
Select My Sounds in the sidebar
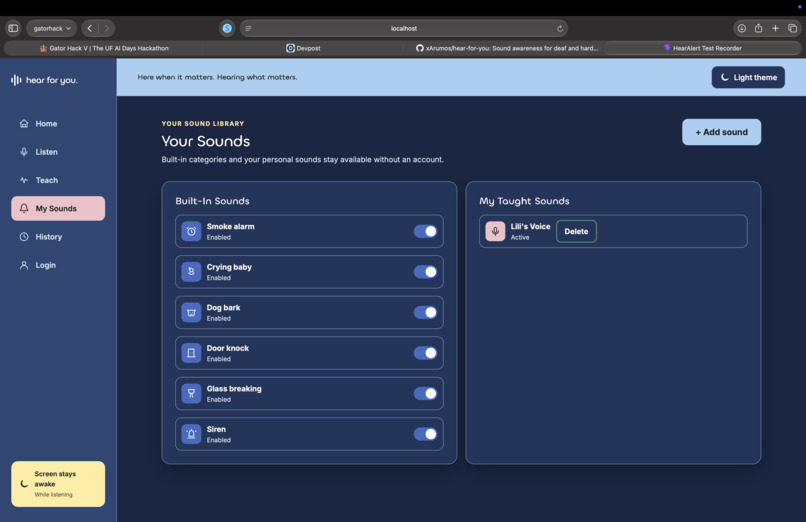(58, 209)
